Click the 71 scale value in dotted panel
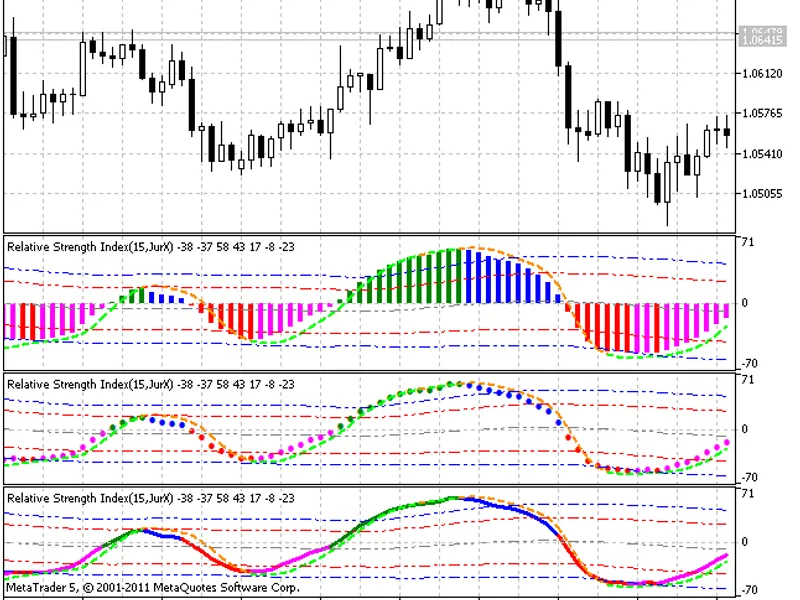This screenshot has width=800, height=600. [748, 380]
